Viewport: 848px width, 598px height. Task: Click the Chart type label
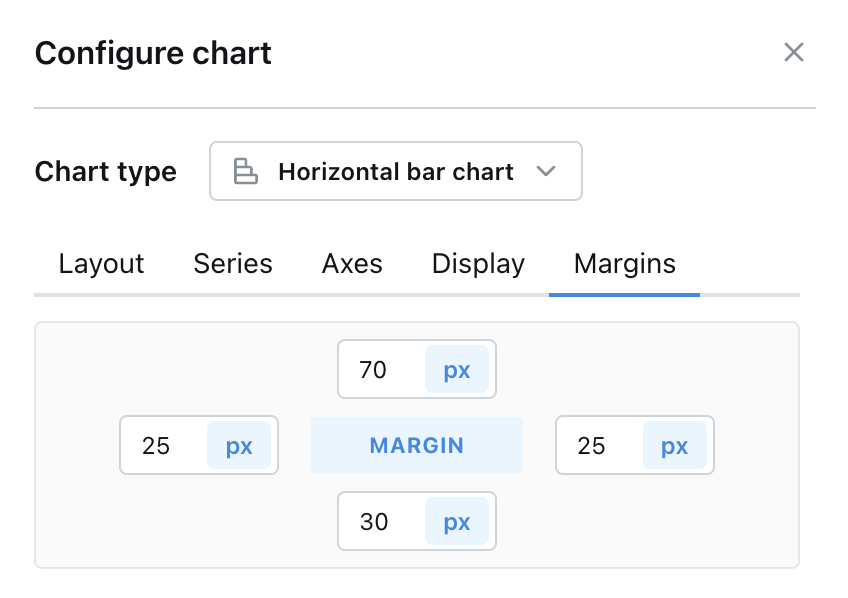(106, 172)
